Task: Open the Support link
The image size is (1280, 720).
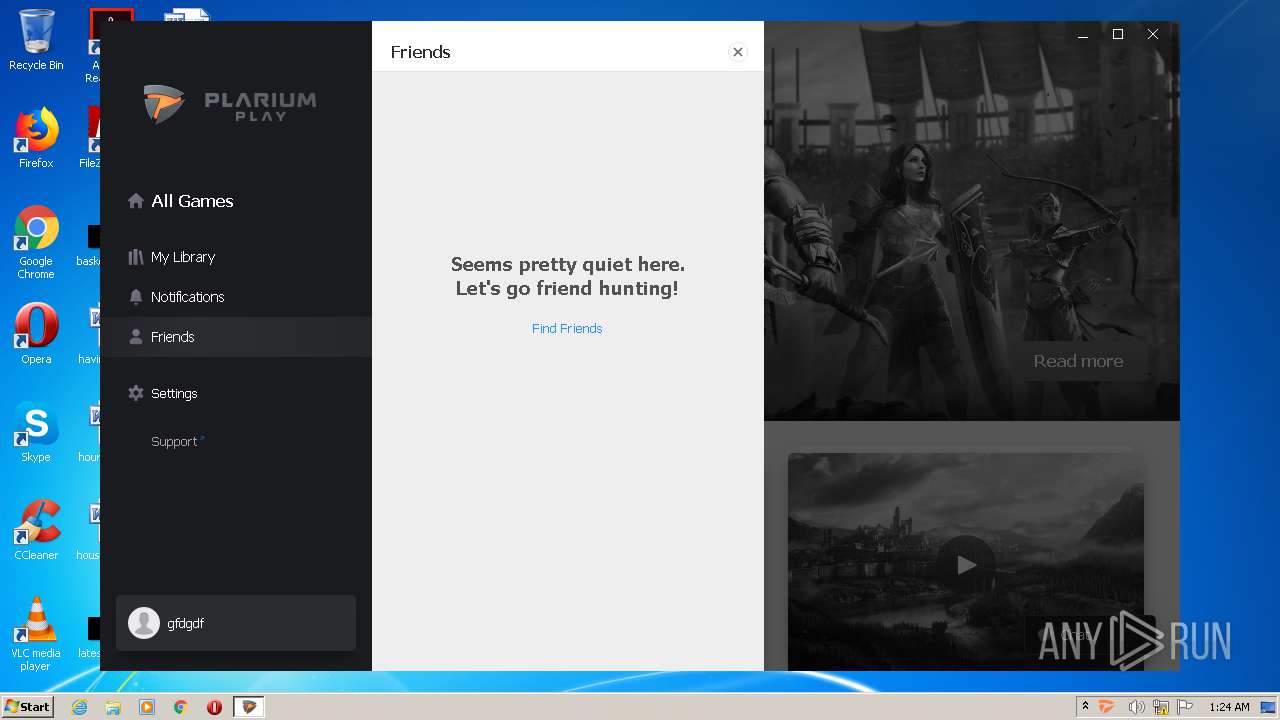Action: coord(174,441)
